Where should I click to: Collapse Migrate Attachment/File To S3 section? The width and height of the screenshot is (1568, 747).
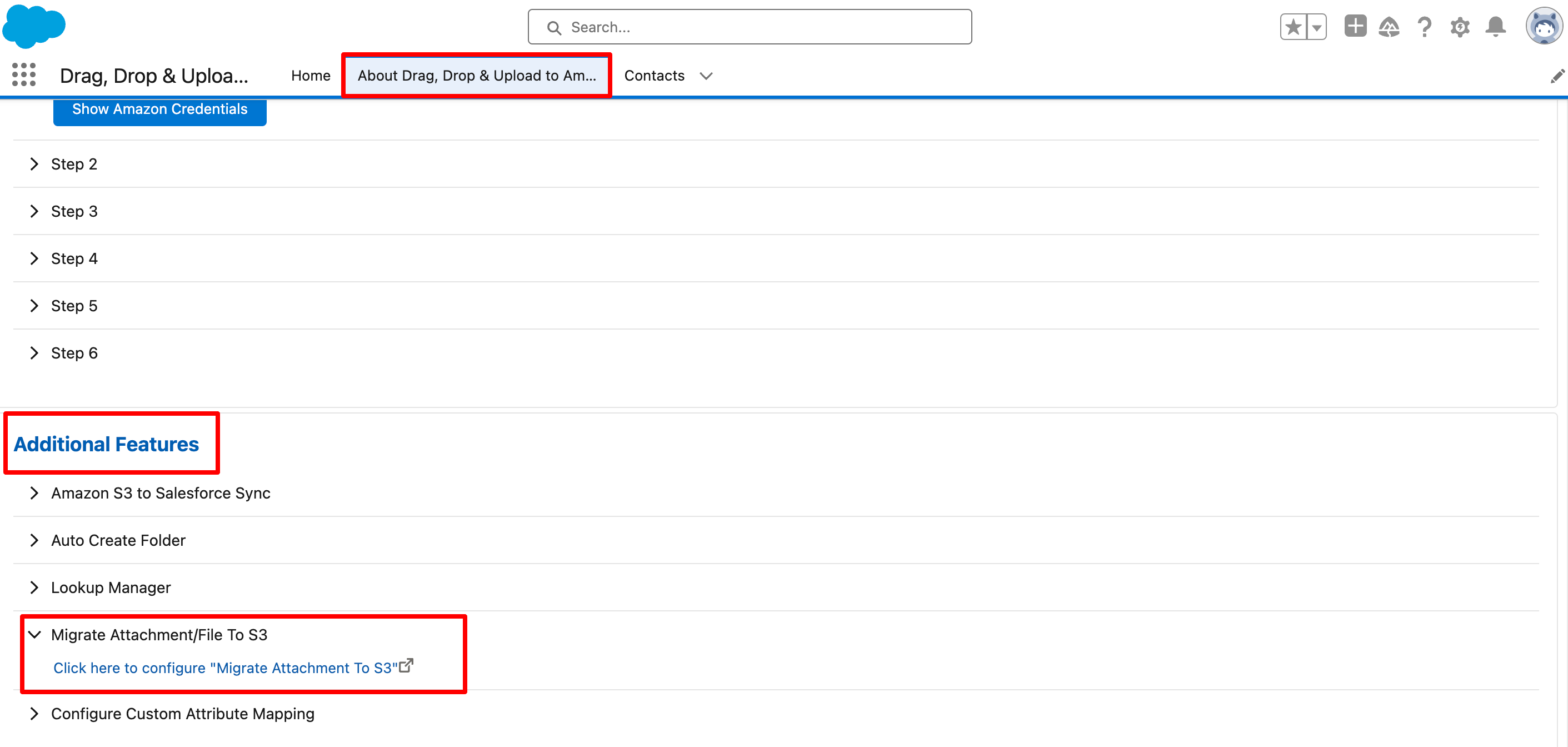[34, 635]
